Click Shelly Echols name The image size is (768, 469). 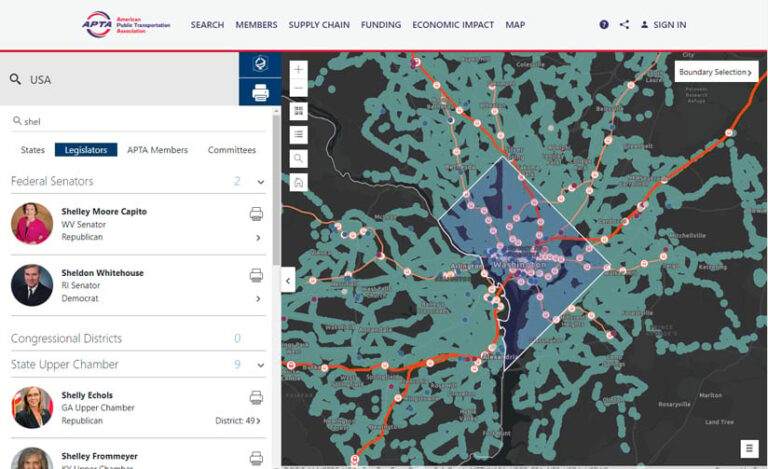(x=87, y=395)
